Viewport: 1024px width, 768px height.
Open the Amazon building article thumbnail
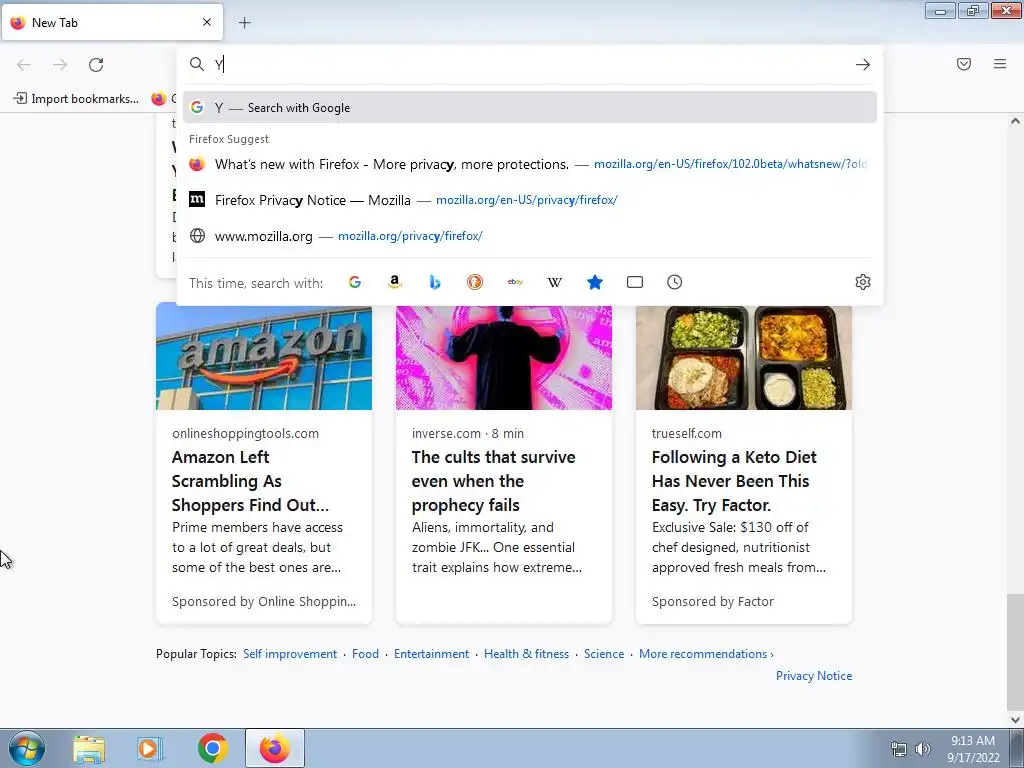pos(264,358)
